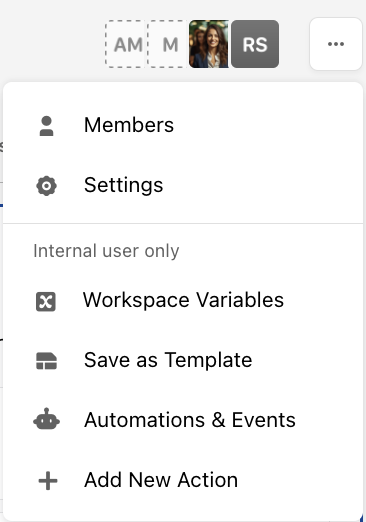Select the dashed M avatar placeholder

tap(168, 44)
